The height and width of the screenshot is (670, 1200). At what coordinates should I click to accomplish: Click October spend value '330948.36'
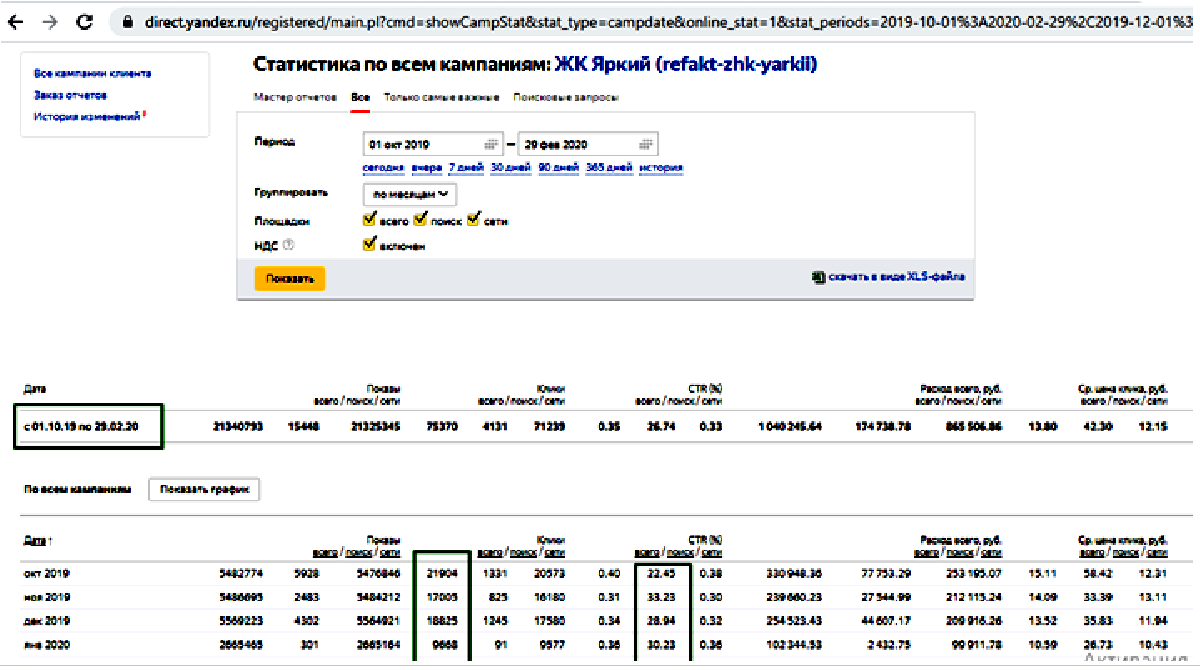[x=792, y=574]
